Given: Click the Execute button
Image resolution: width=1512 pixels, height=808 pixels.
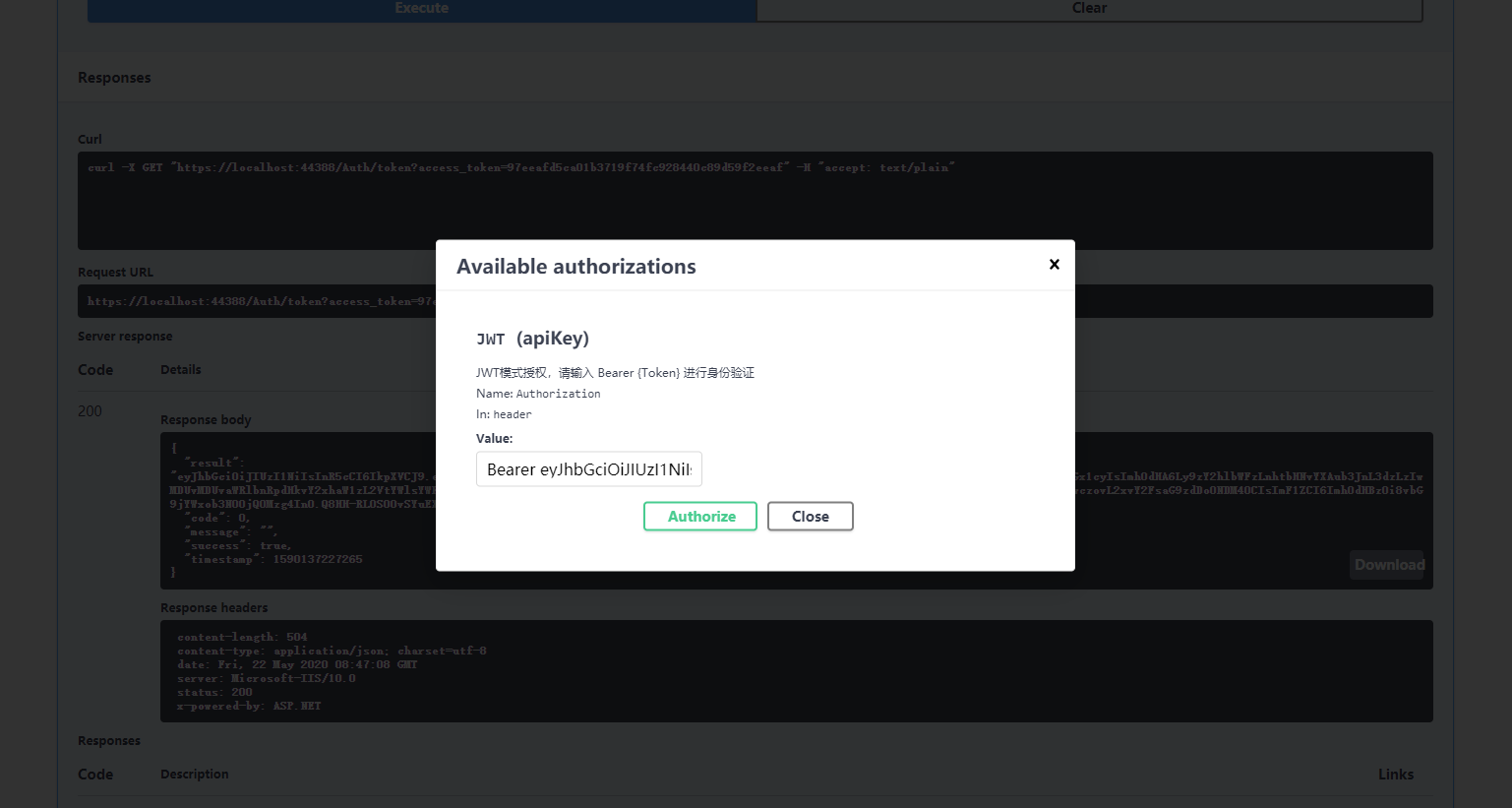Looking at the screenshot, I should click(422, 9).
